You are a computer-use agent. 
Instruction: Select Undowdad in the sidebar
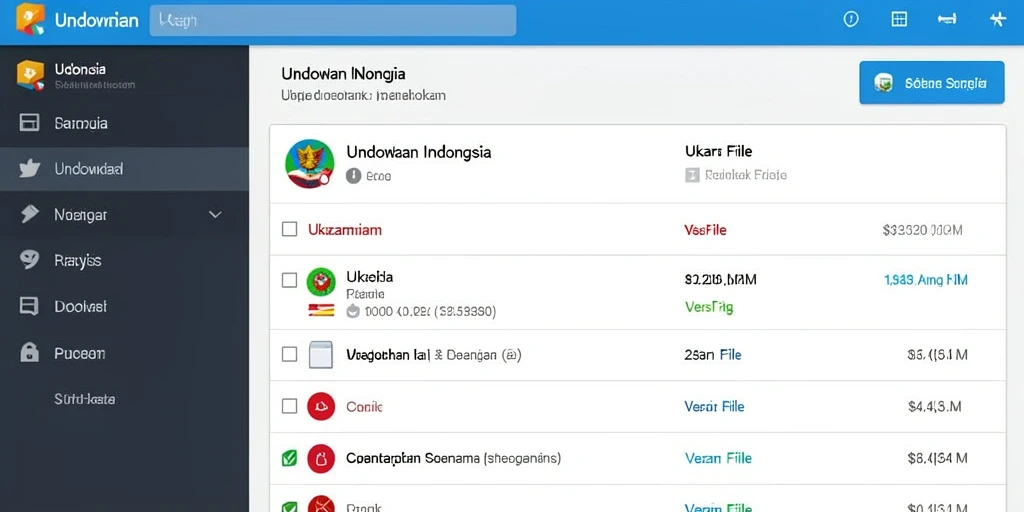tap(124, 169)
